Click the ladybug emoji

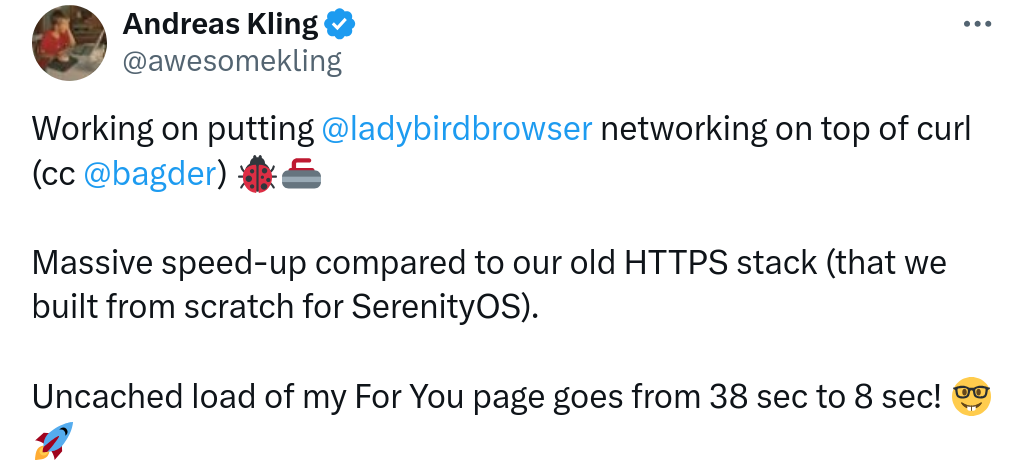pyautogui.click(x=258, y=175)
